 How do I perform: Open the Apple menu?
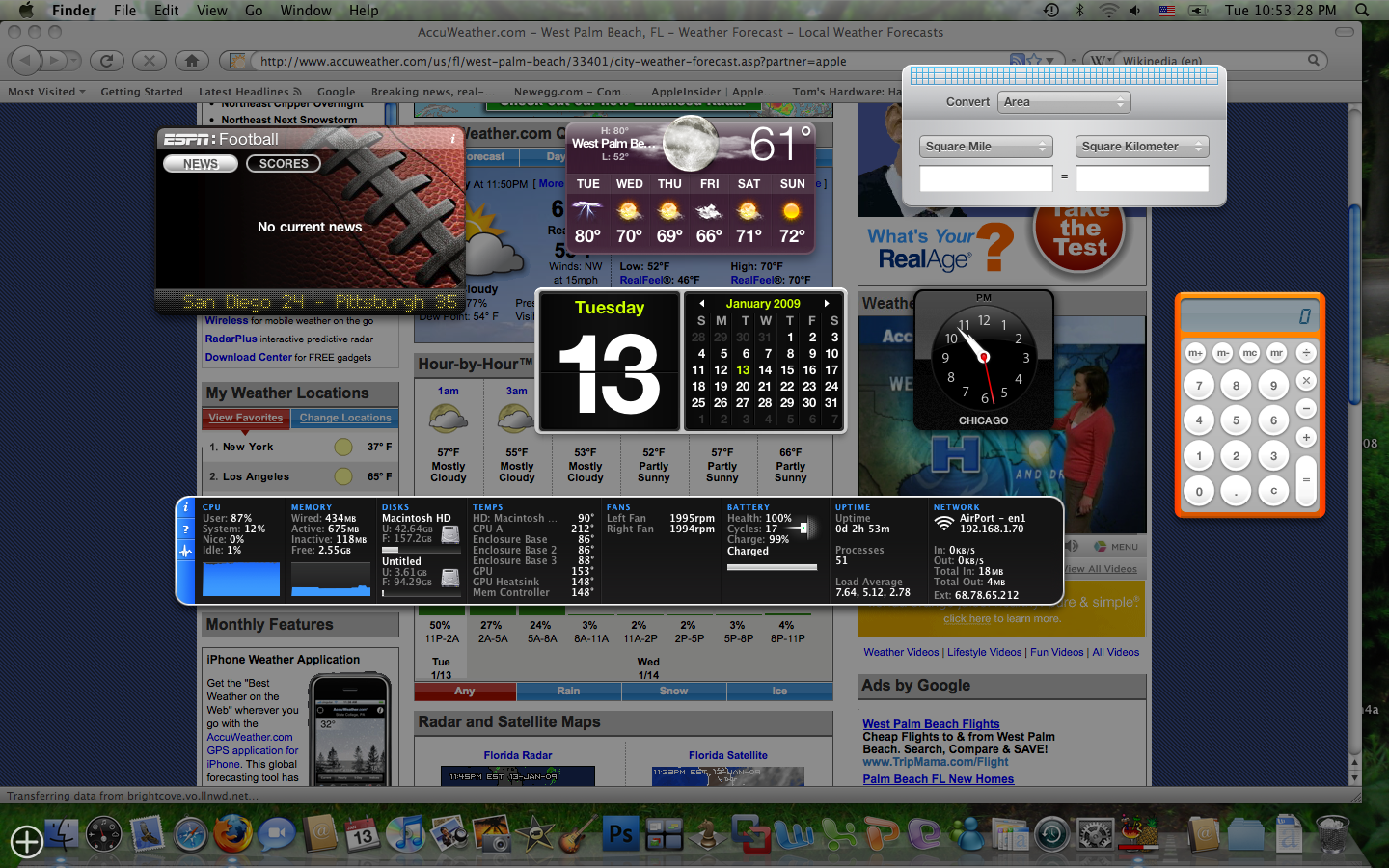(x=26, y=10)
